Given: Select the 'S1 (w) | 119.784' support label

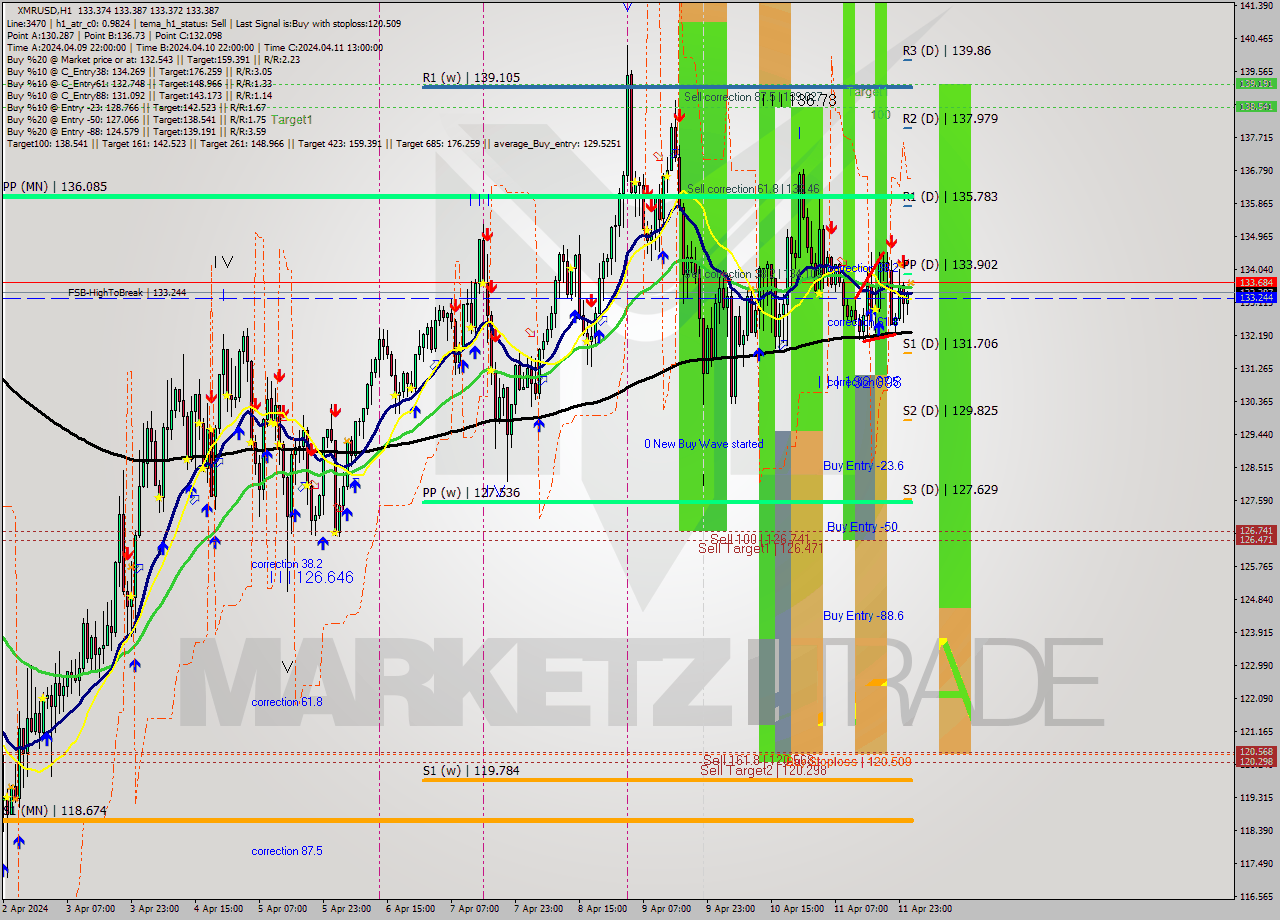Looking at the screenshot, I should [470, 770].
